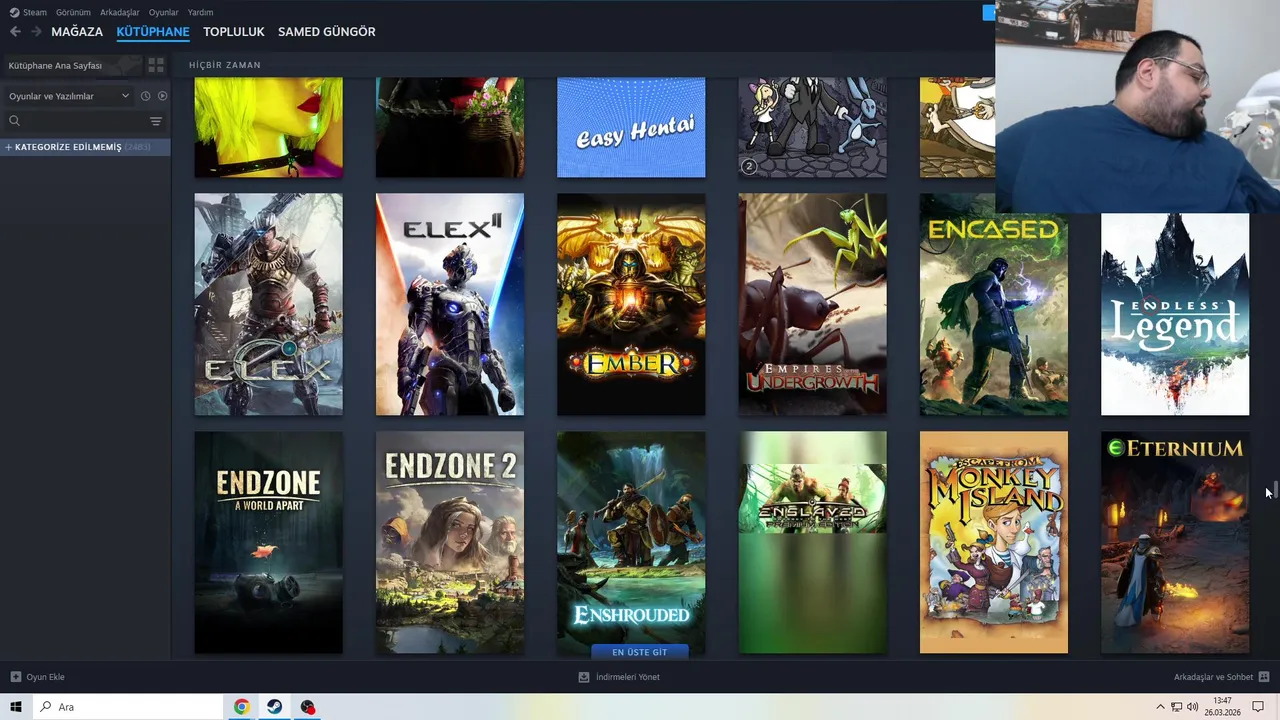Go back with the left arrow icon
This screenshot has height=720, width=1280.
[x=15, y=32]
